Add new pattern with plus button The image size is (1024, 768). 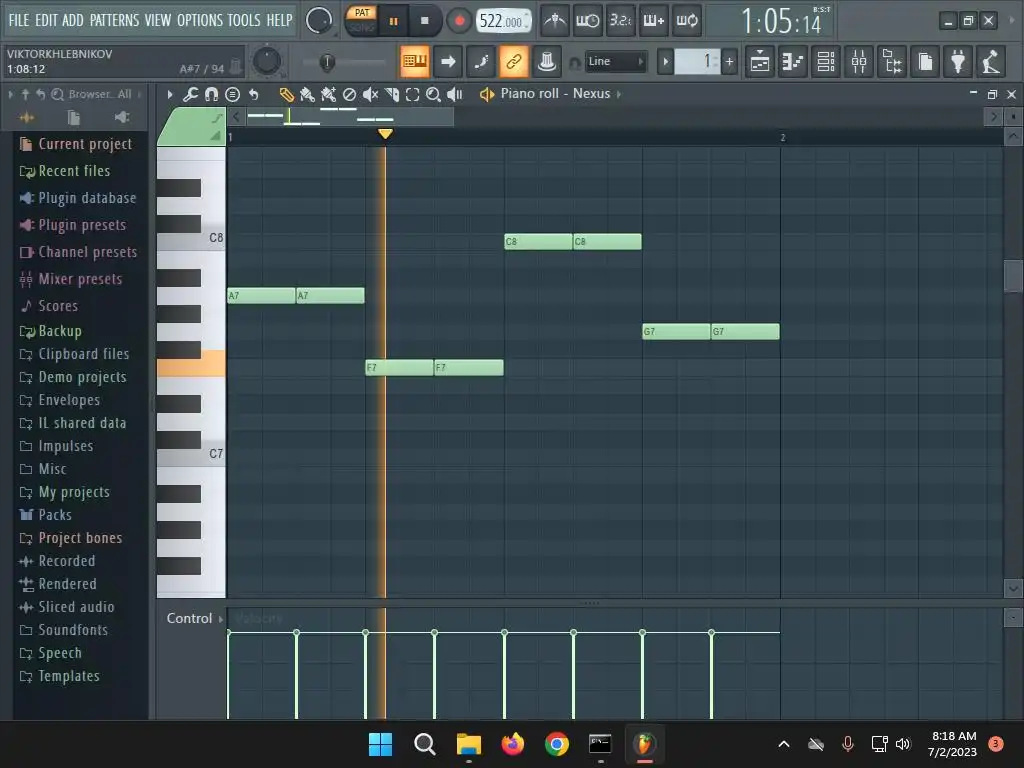pos(729,62)
